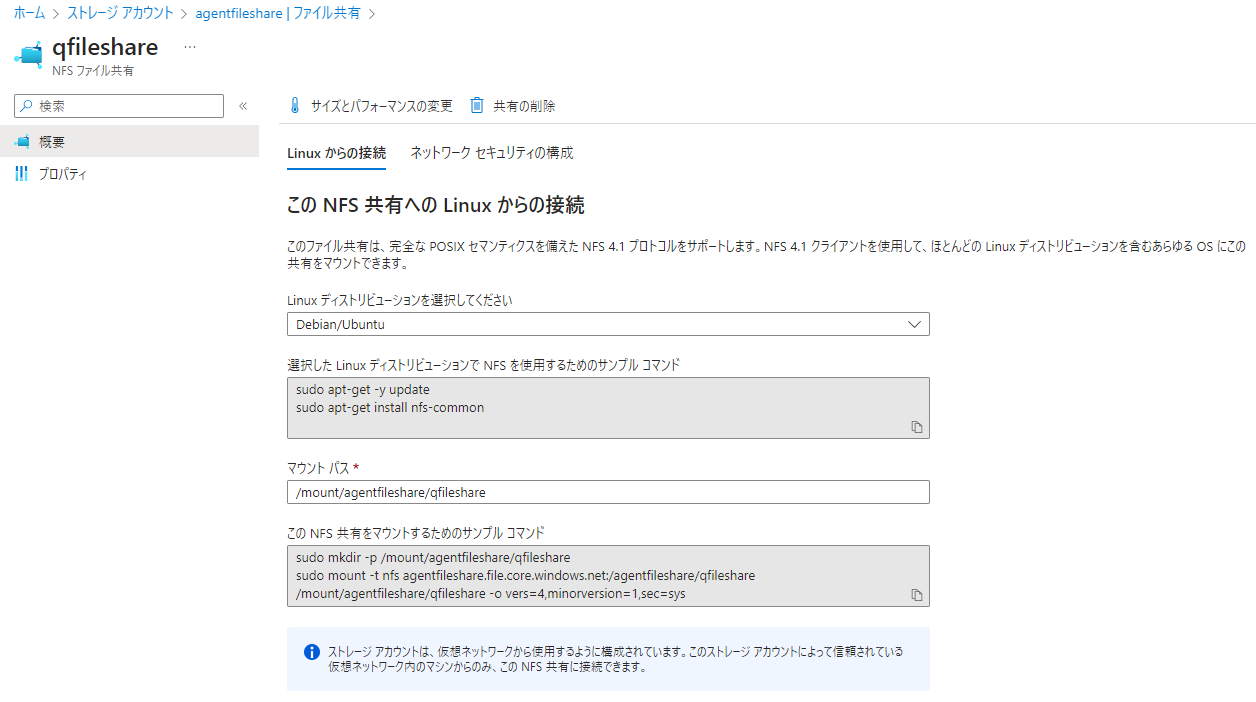Screen dimensions: 1256x702
Task: Click the trash can icon for share deletion
Action: point(477,105)
